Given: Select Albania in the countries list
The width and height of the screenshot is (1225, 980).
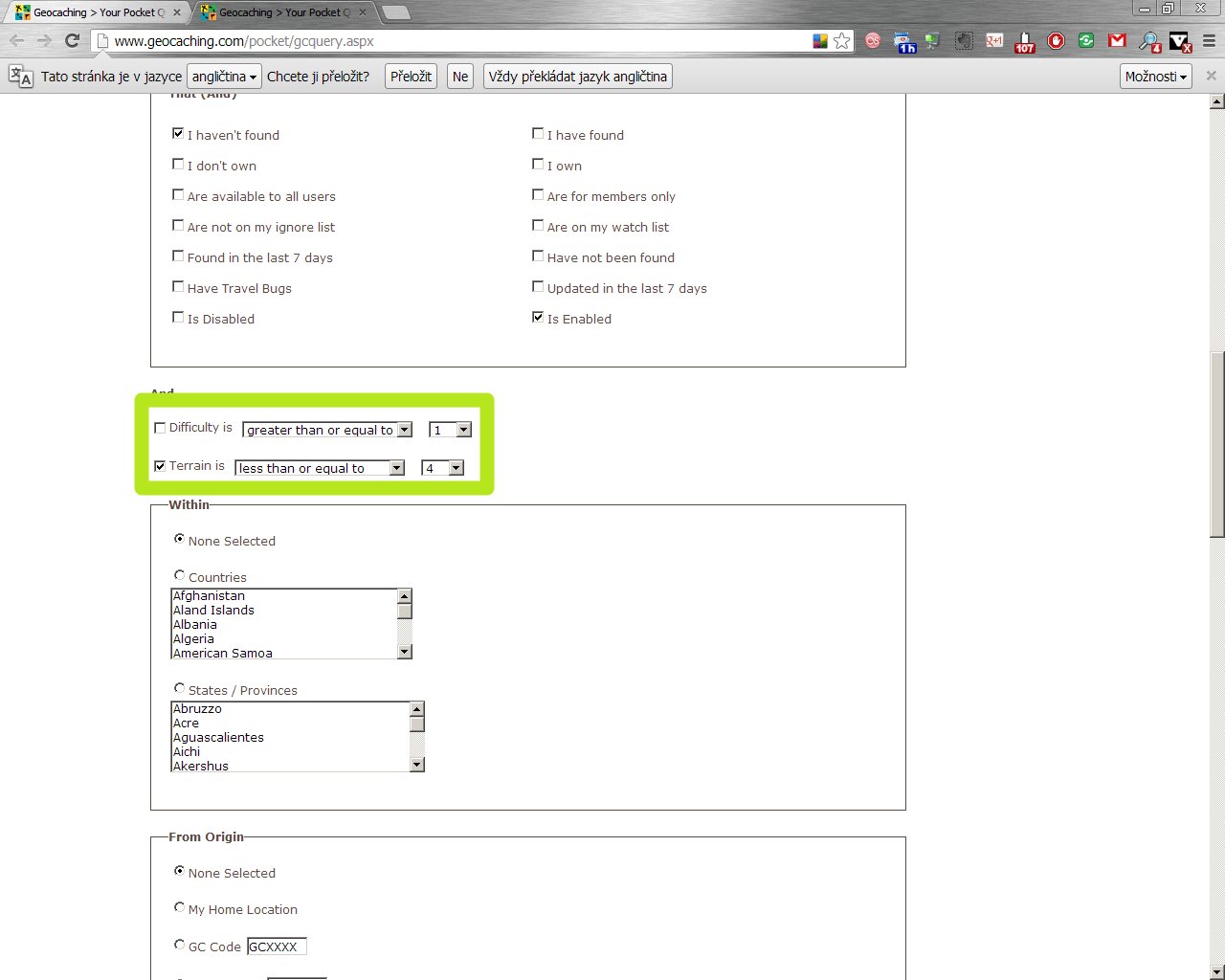Looking at the screenshot, I should (284, 625).
